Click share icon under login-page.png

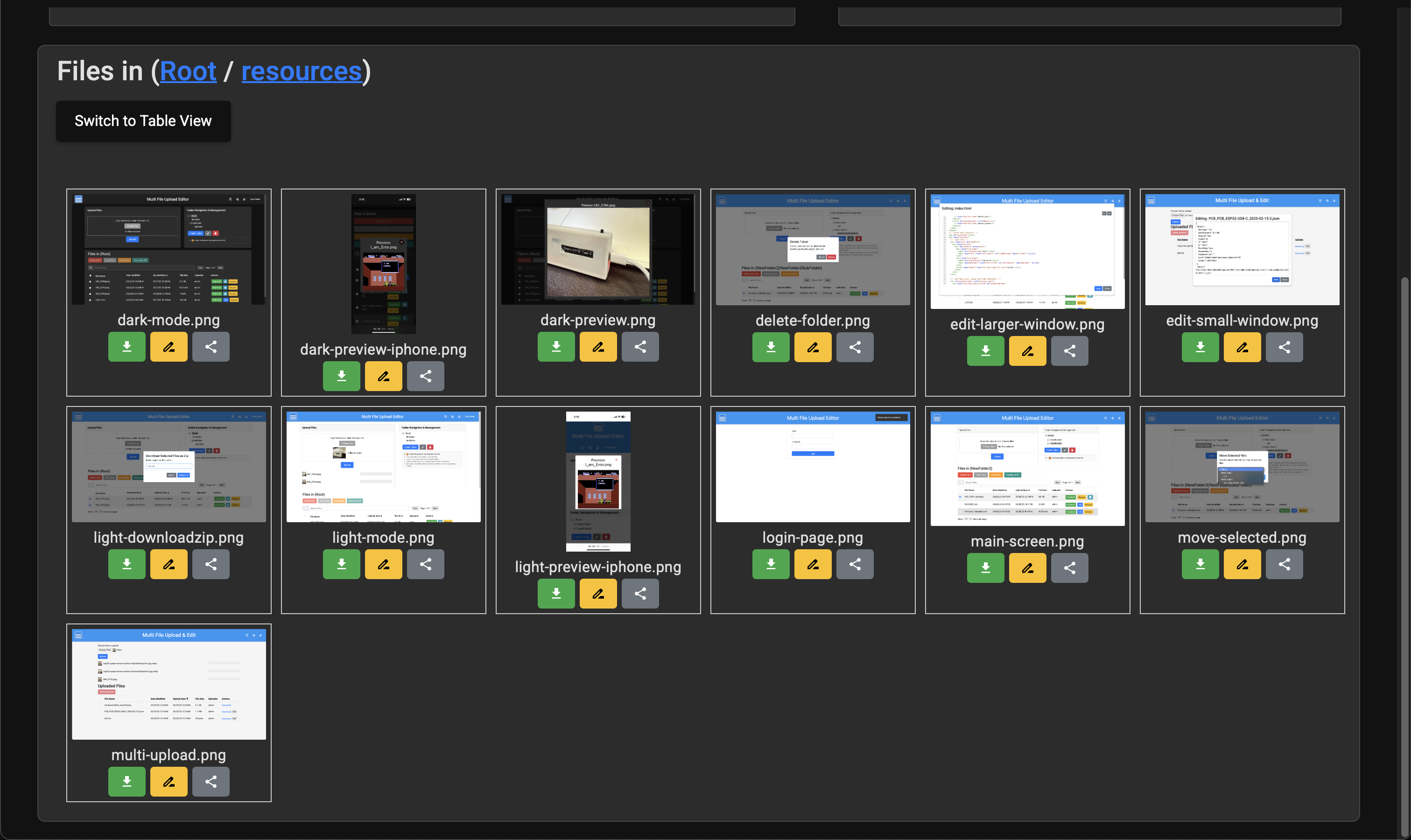855,564
